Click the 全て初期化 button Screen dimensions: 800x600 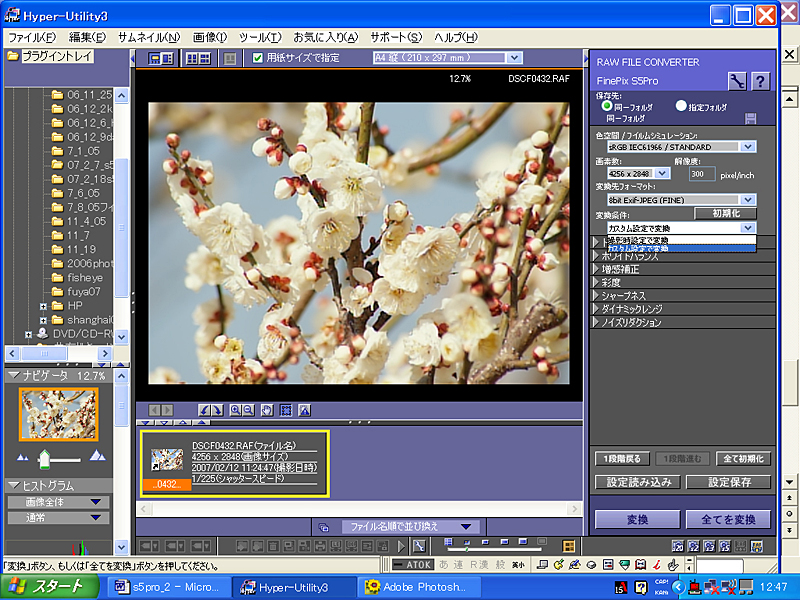[743, 459]
